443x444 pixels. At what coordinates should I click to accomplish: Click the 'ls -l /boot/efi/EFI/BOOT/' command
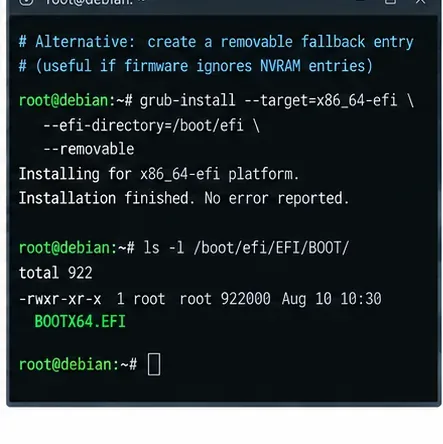click(246, 248)
